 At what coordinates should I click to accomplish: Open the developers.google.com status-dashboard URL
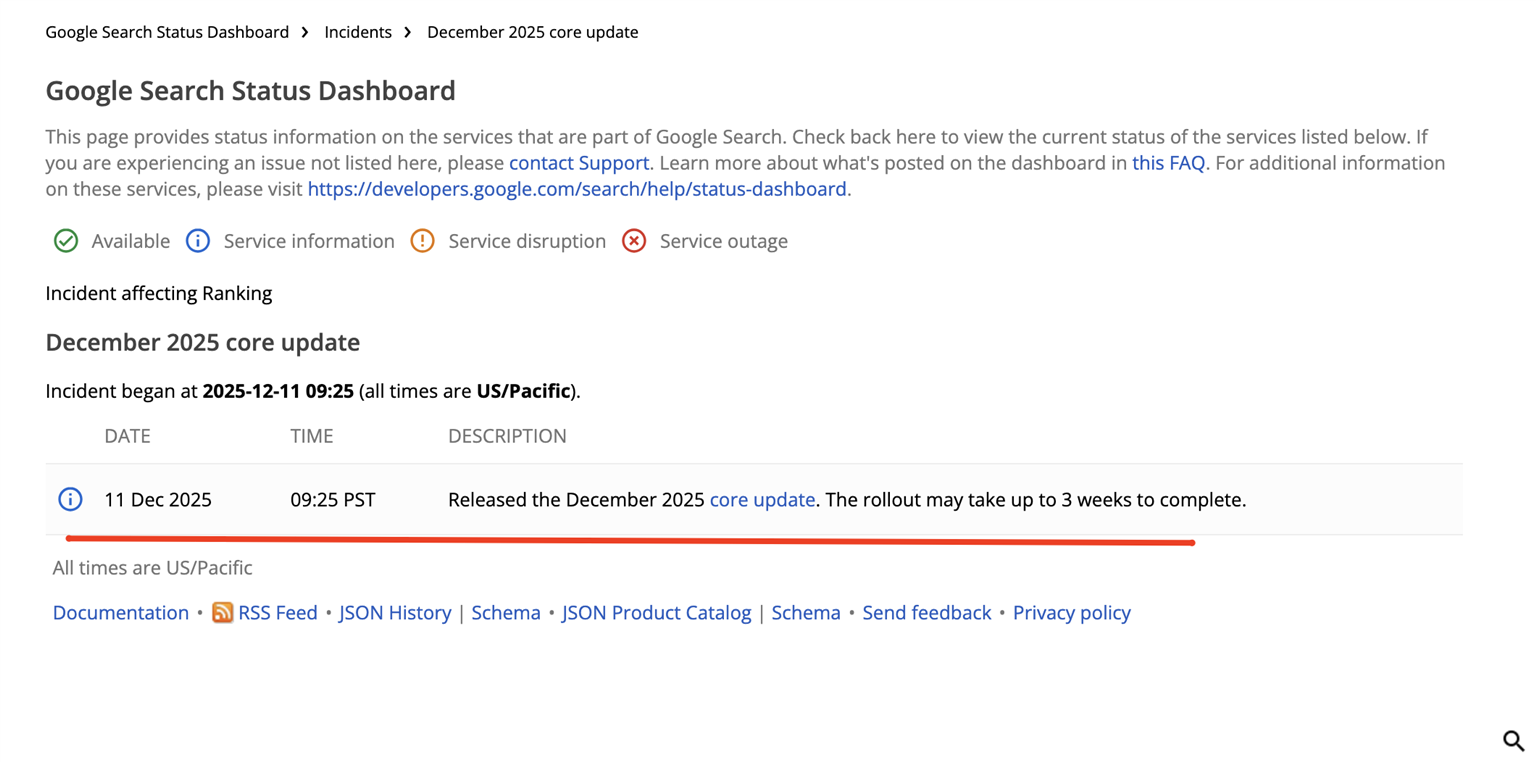point(577,188)
